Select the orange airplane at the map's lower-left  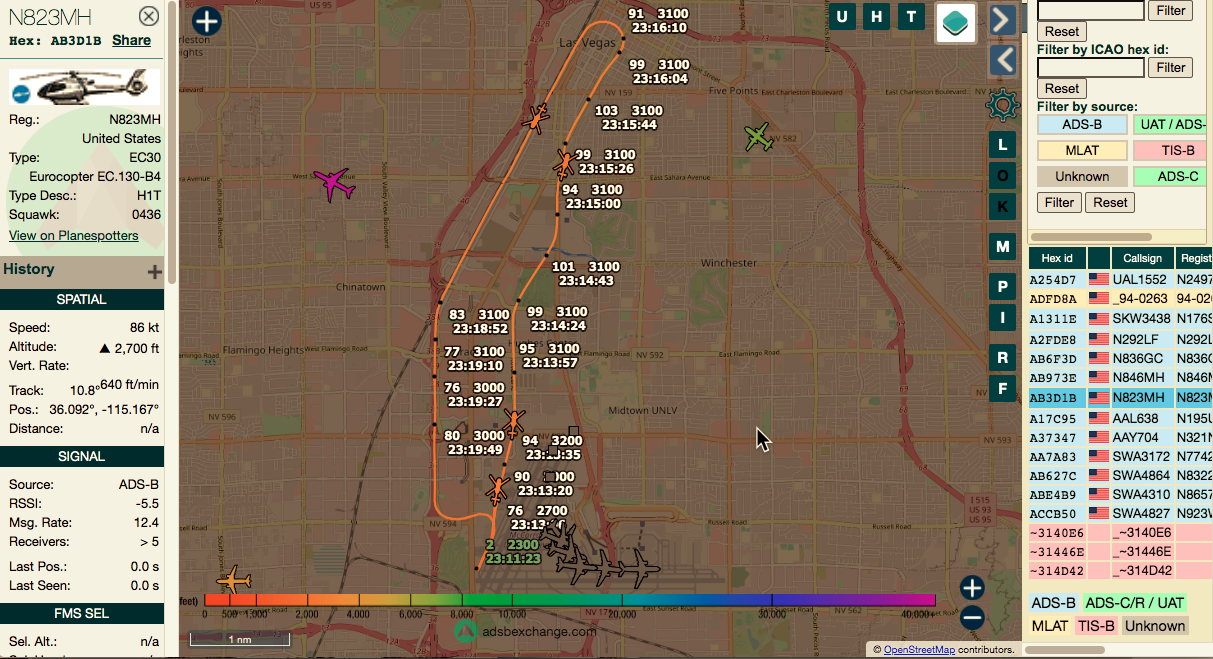tap(233, 580)
